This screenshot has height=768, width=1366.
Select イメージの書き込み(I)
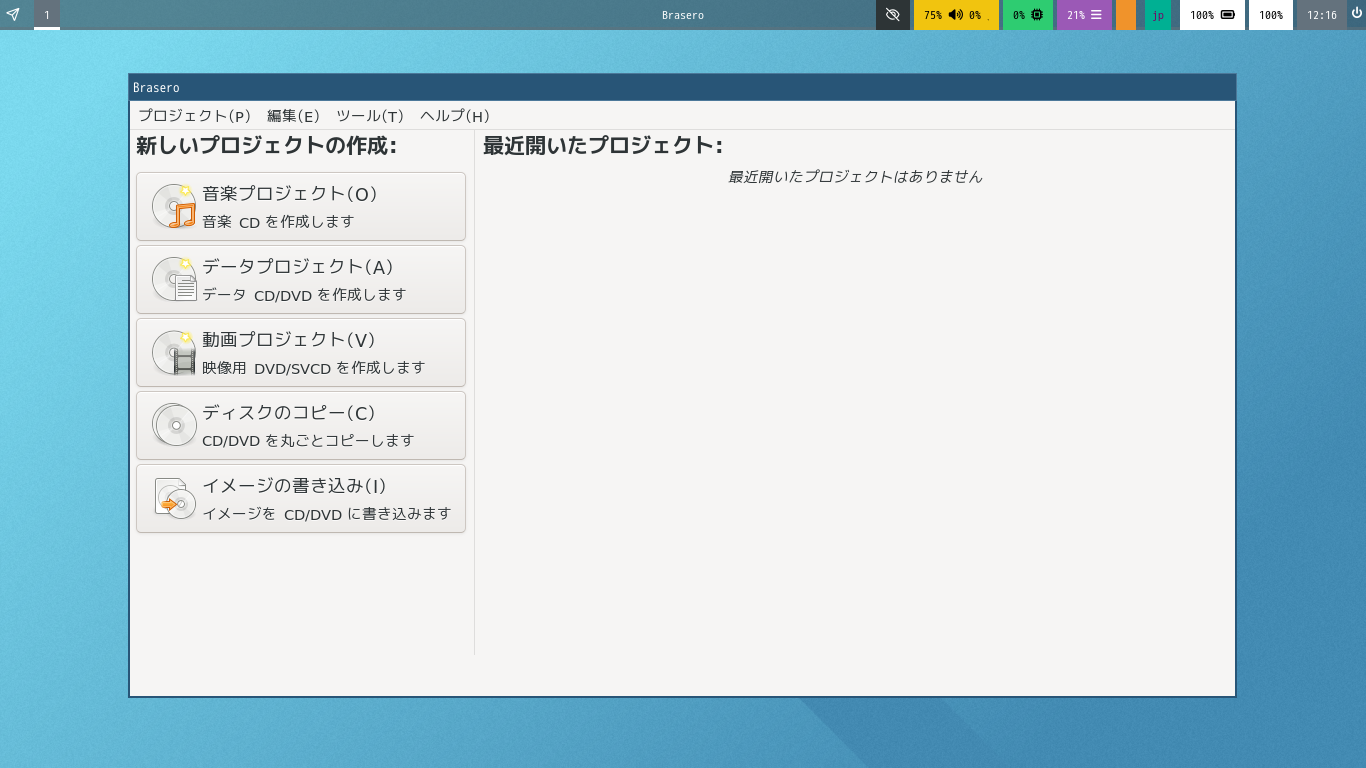click(x=301, y=498)
